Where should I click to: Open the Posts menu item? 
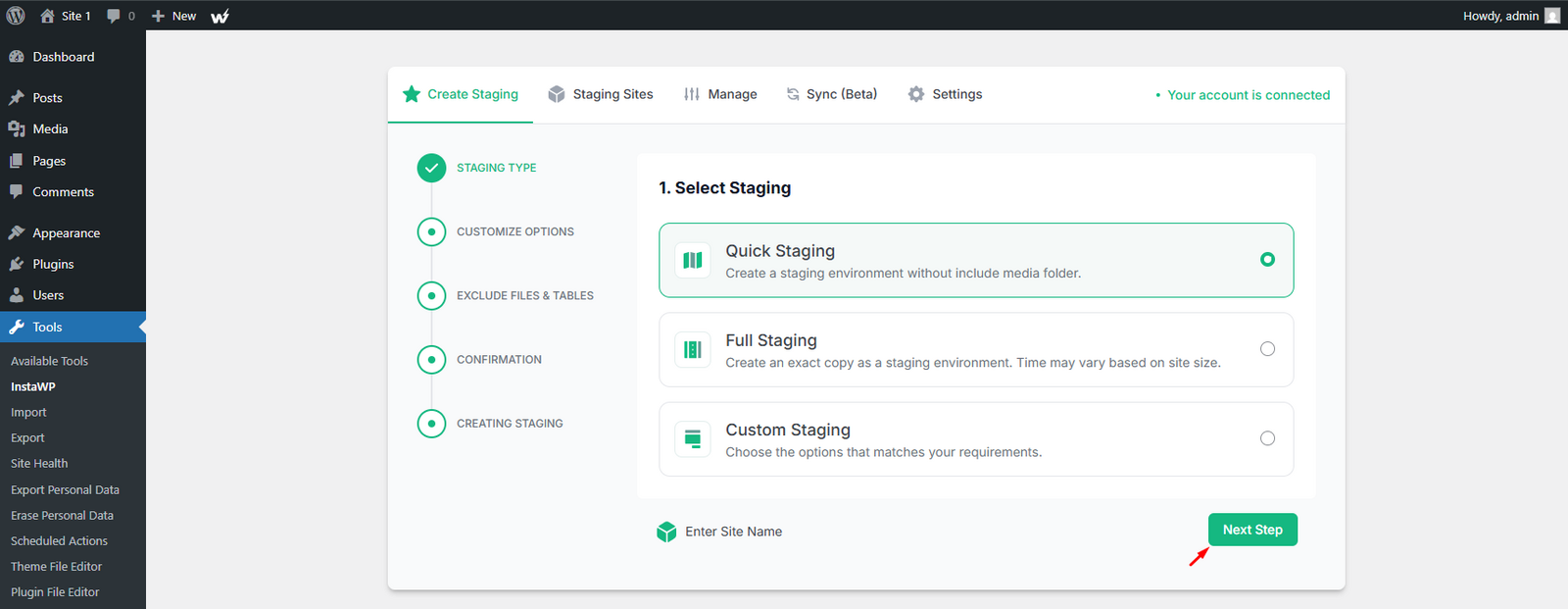click(73, 98)
